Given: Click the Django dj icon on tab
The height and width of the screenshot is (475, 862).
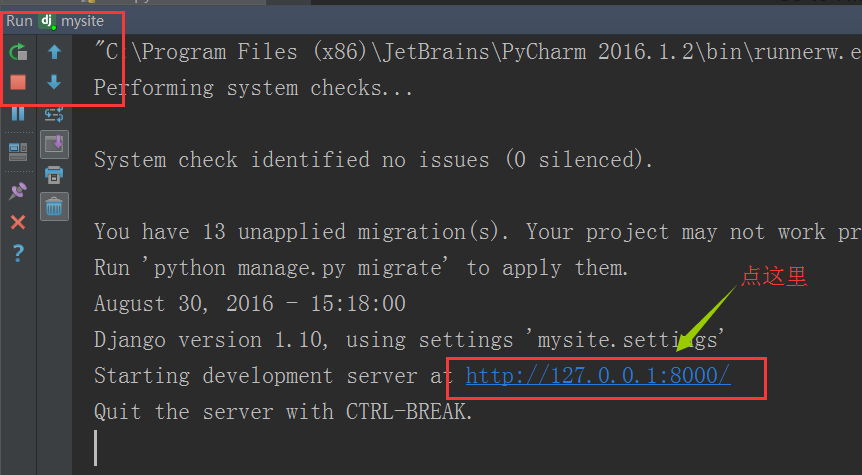Looking at the screenshot, I should click(x=47, y=21).
